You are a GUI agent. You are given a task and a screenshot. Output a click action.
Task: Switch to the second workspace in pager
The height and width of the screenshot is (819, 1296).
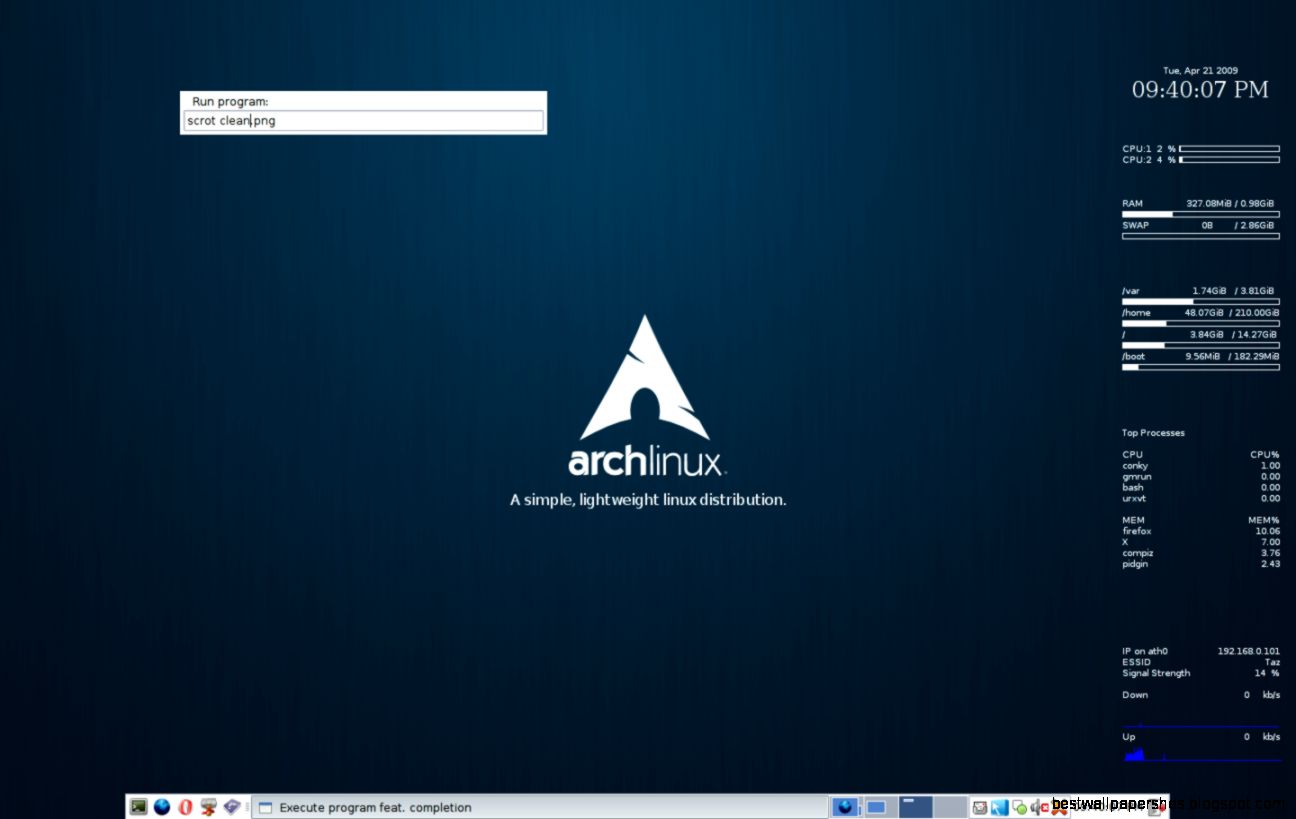[878, 807]
